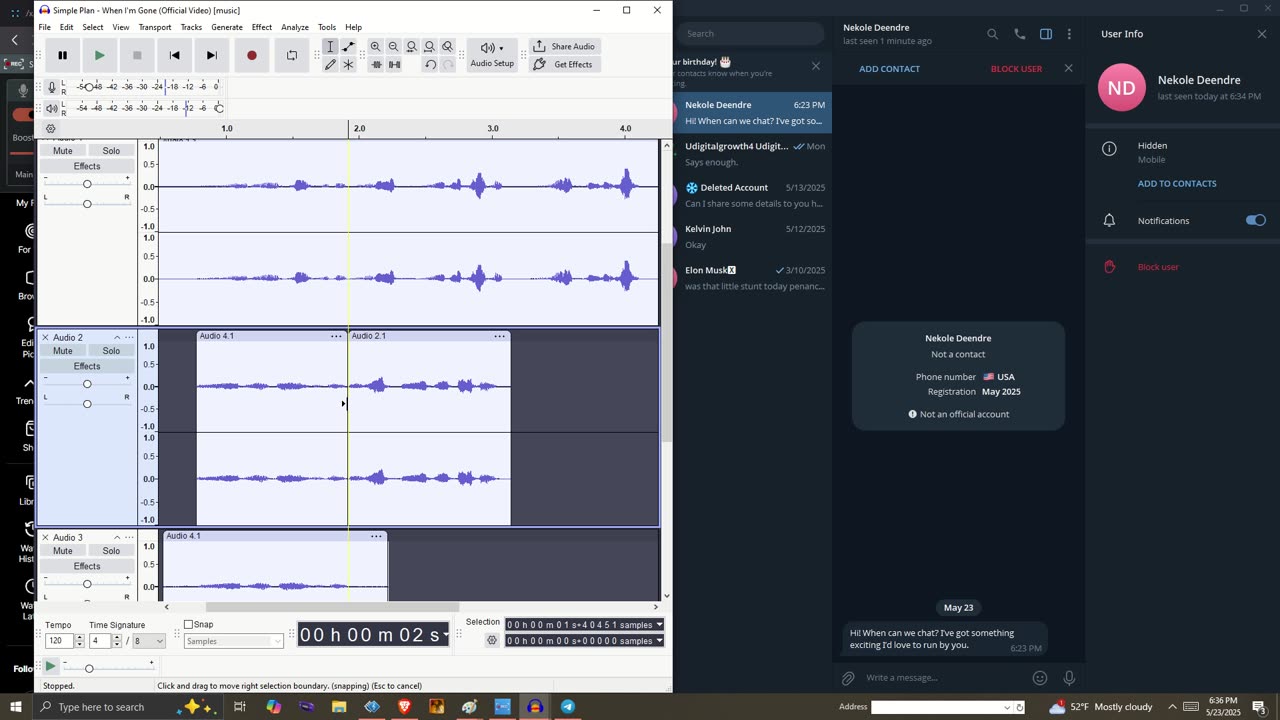1280x720 pixels.
Task: Open the Audio Setup dropdown
Action: [x=491, y=55]
